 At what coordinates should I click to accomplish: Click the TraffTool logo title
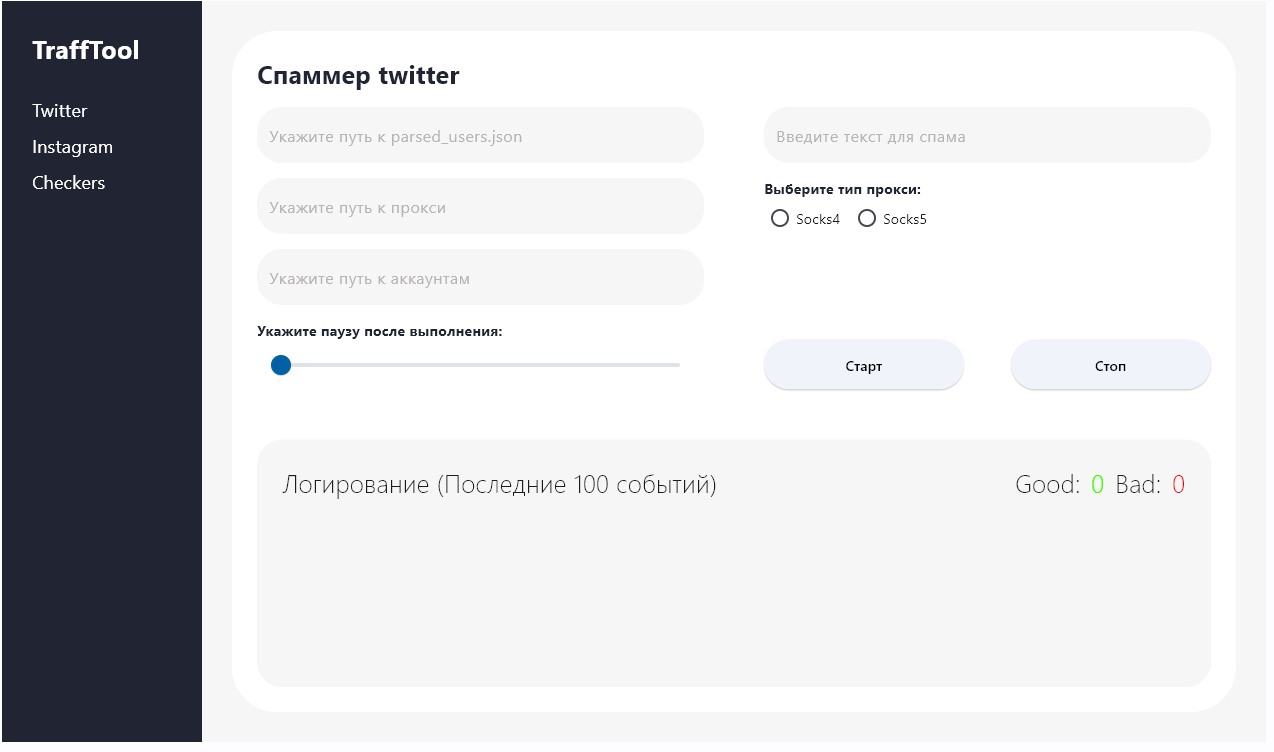point(86,50)
